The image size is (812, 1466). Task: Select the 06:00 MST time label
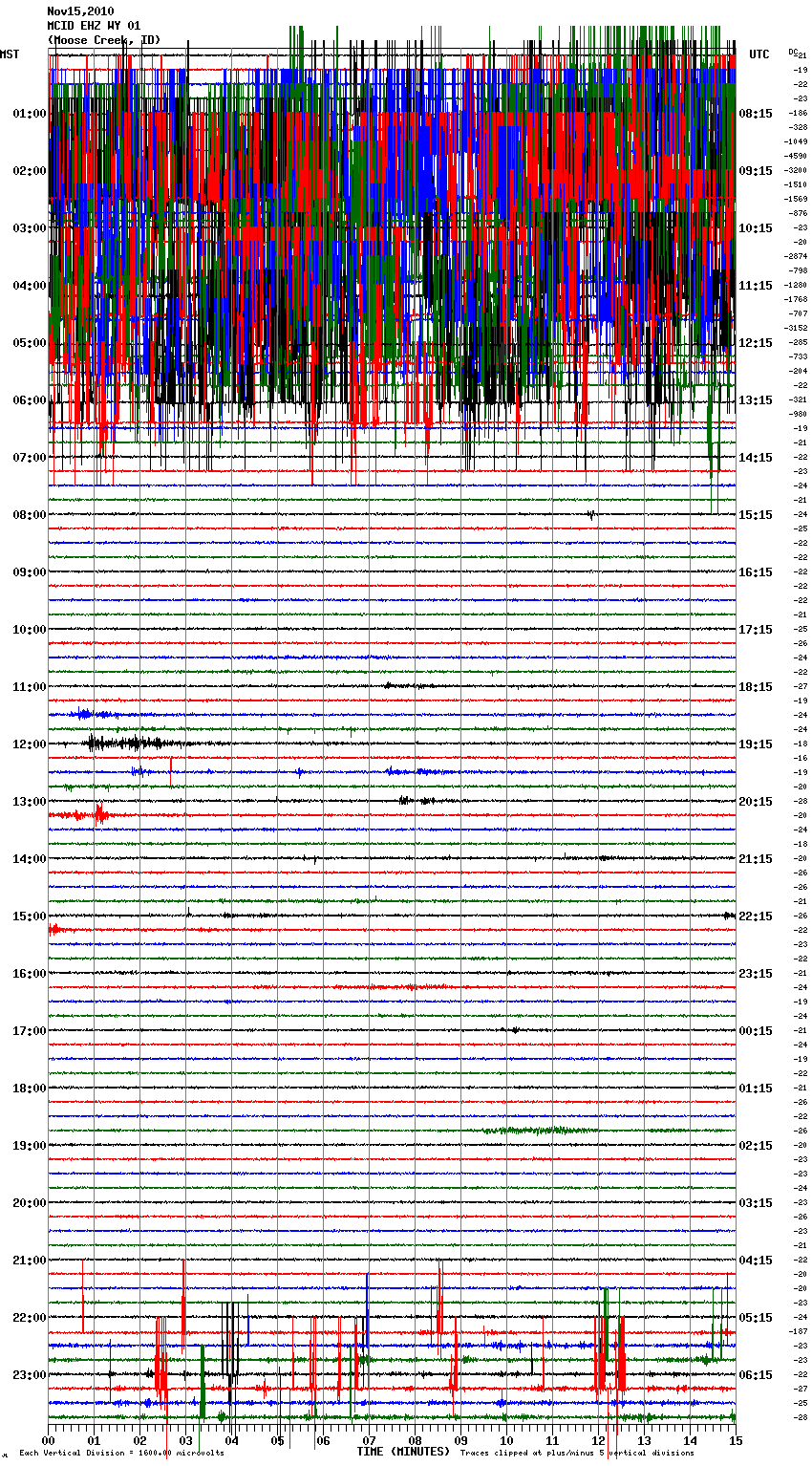30,400
